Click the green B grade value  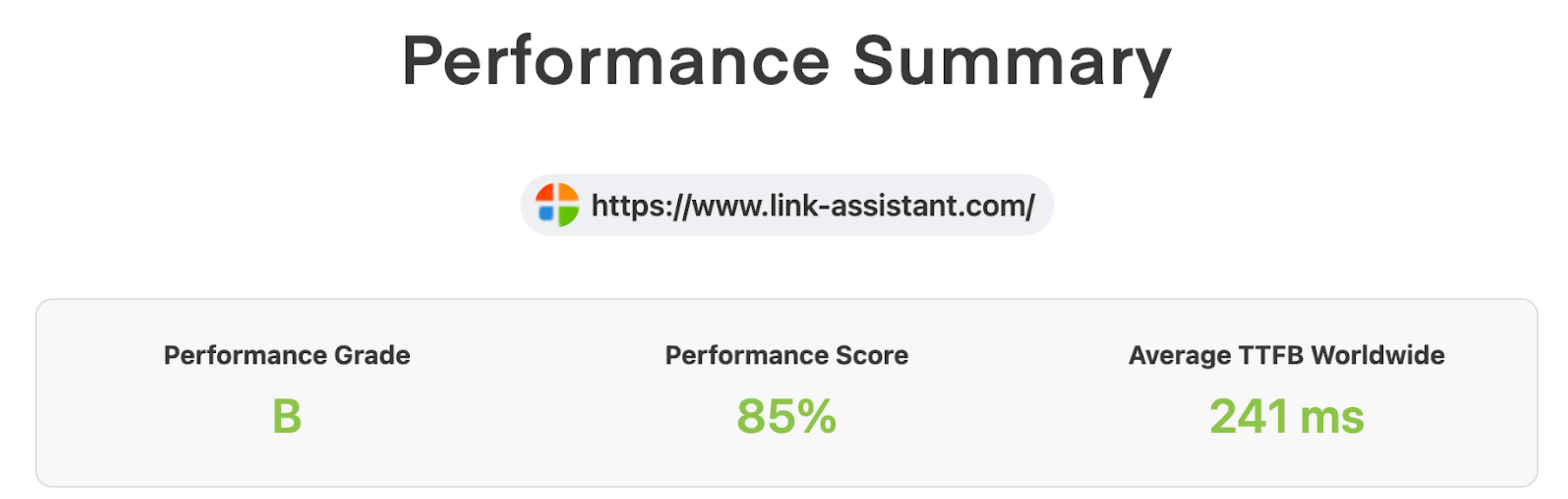pos(287,416)
